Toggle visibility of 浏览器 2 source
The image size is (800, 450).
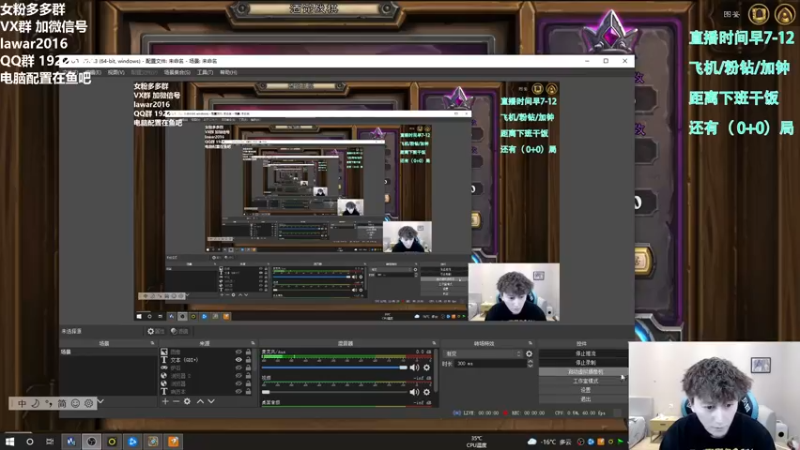click(x=238, y=376)
